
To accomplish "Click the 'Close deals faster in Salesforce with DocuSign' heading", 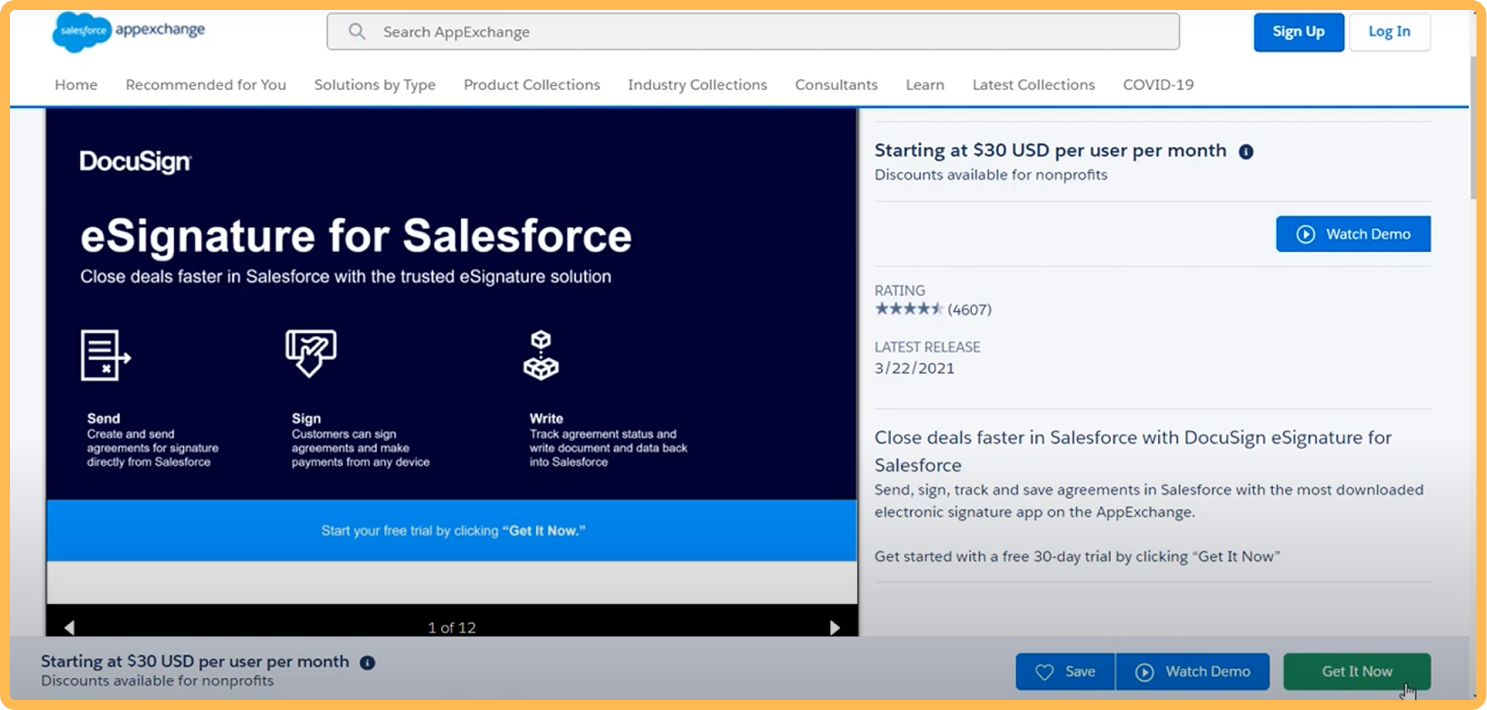I will click(1133, 451).
